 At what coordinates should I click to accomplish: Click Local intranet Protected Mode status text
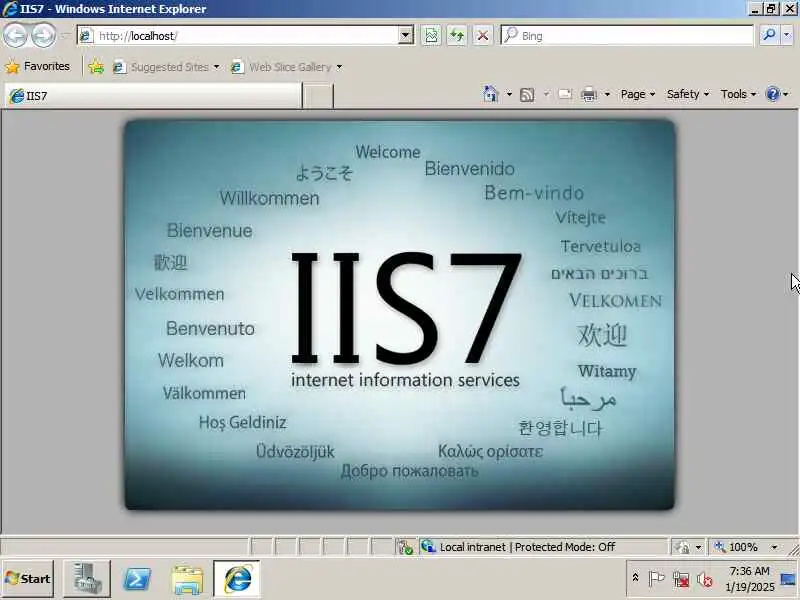coord(527,547)
